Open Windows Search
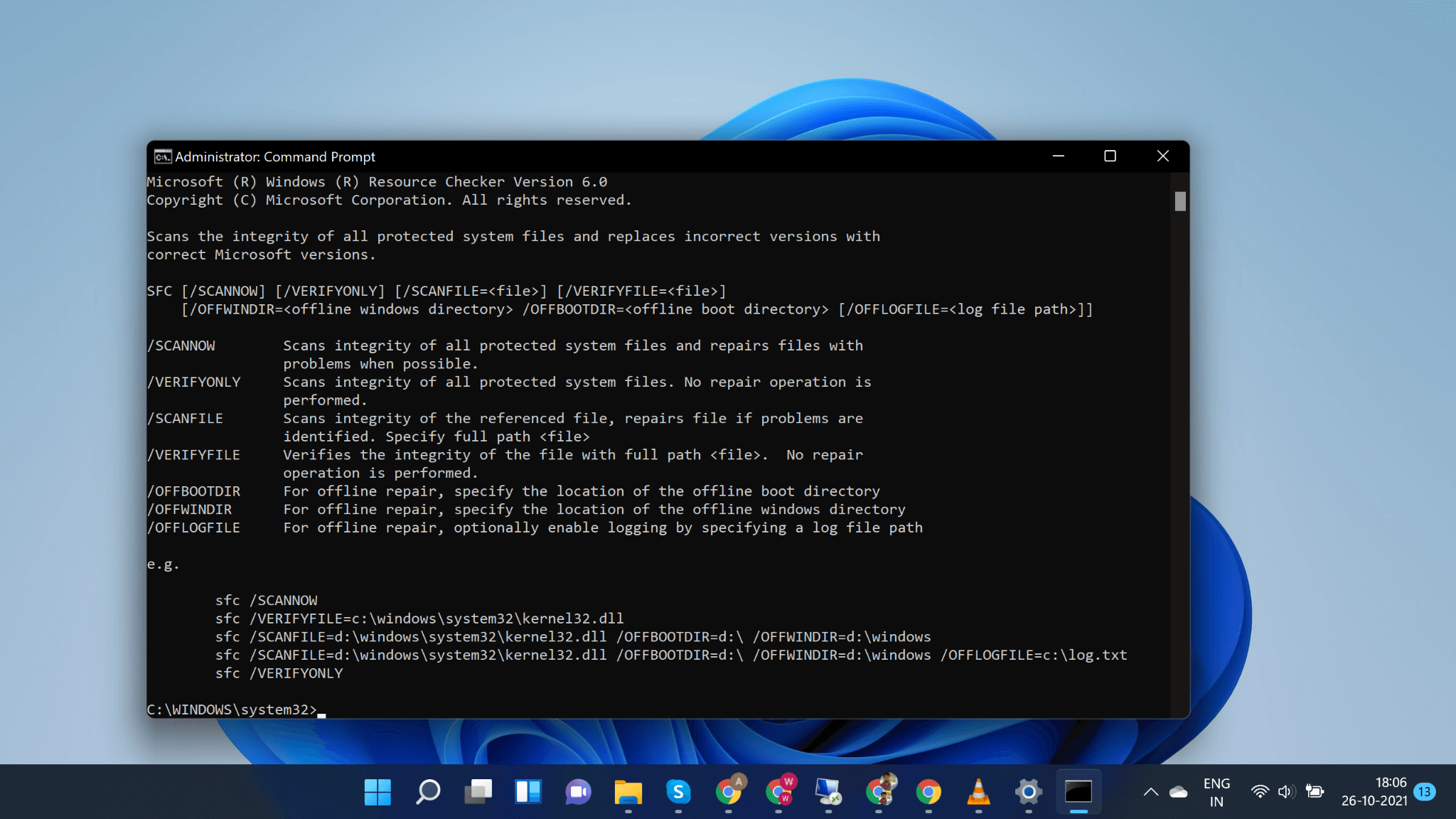Screen dimensions: 1456x819 pyautogui.click(x=427, y=791)
